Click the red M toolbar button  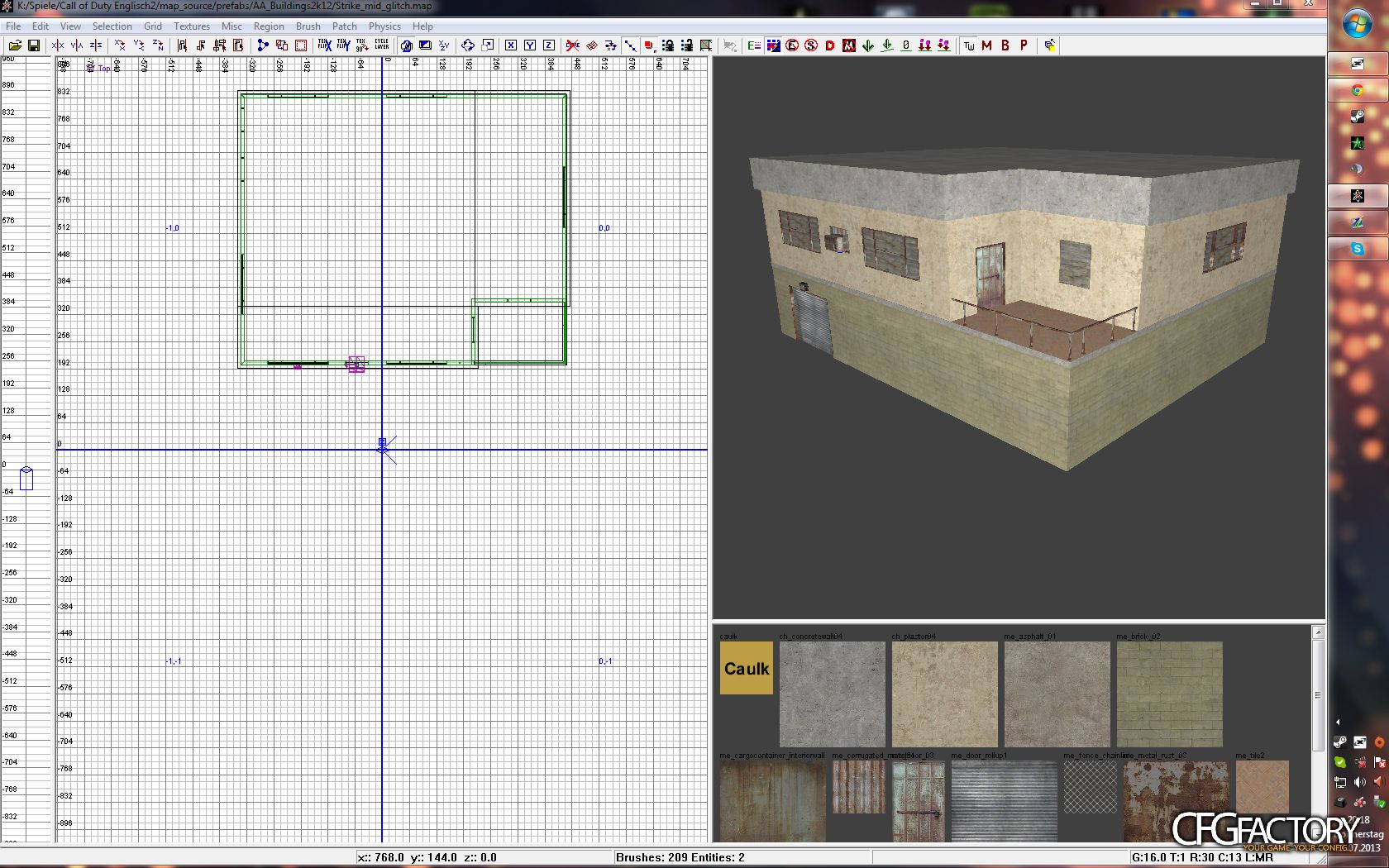pyautogui.click(x=987, y=45)
